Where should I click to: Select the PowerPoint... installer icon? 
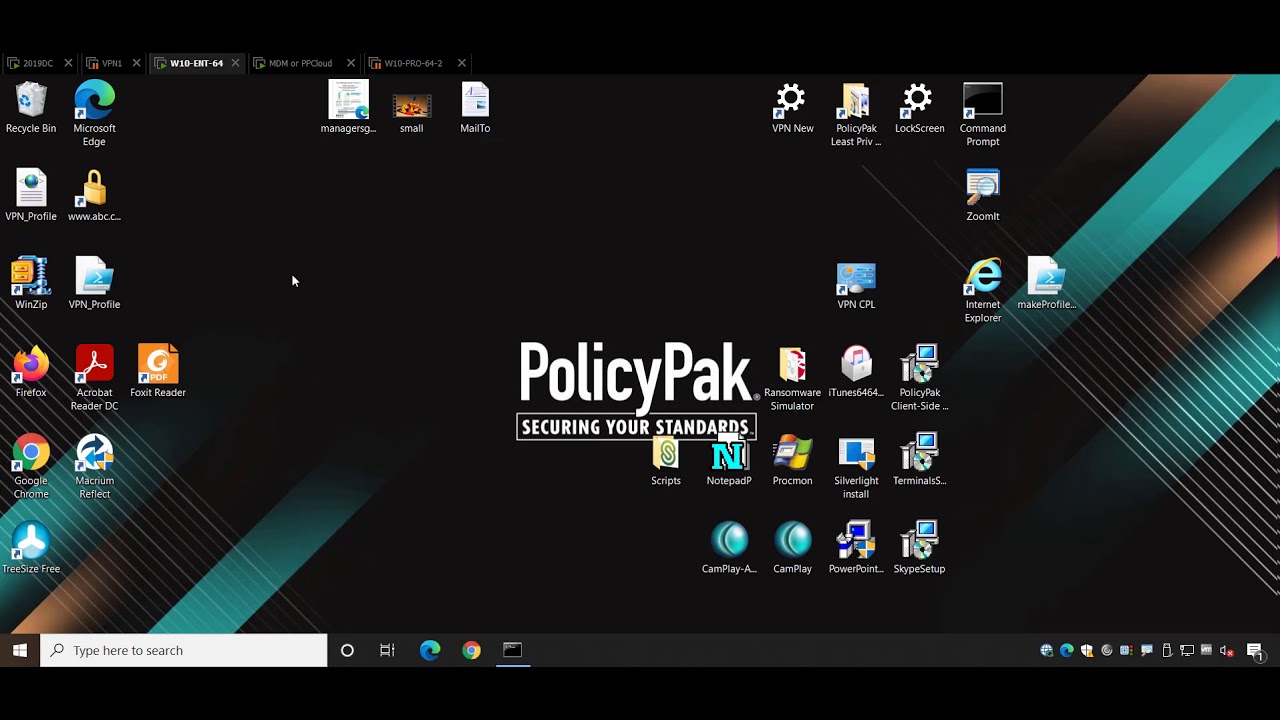point(856,548)
